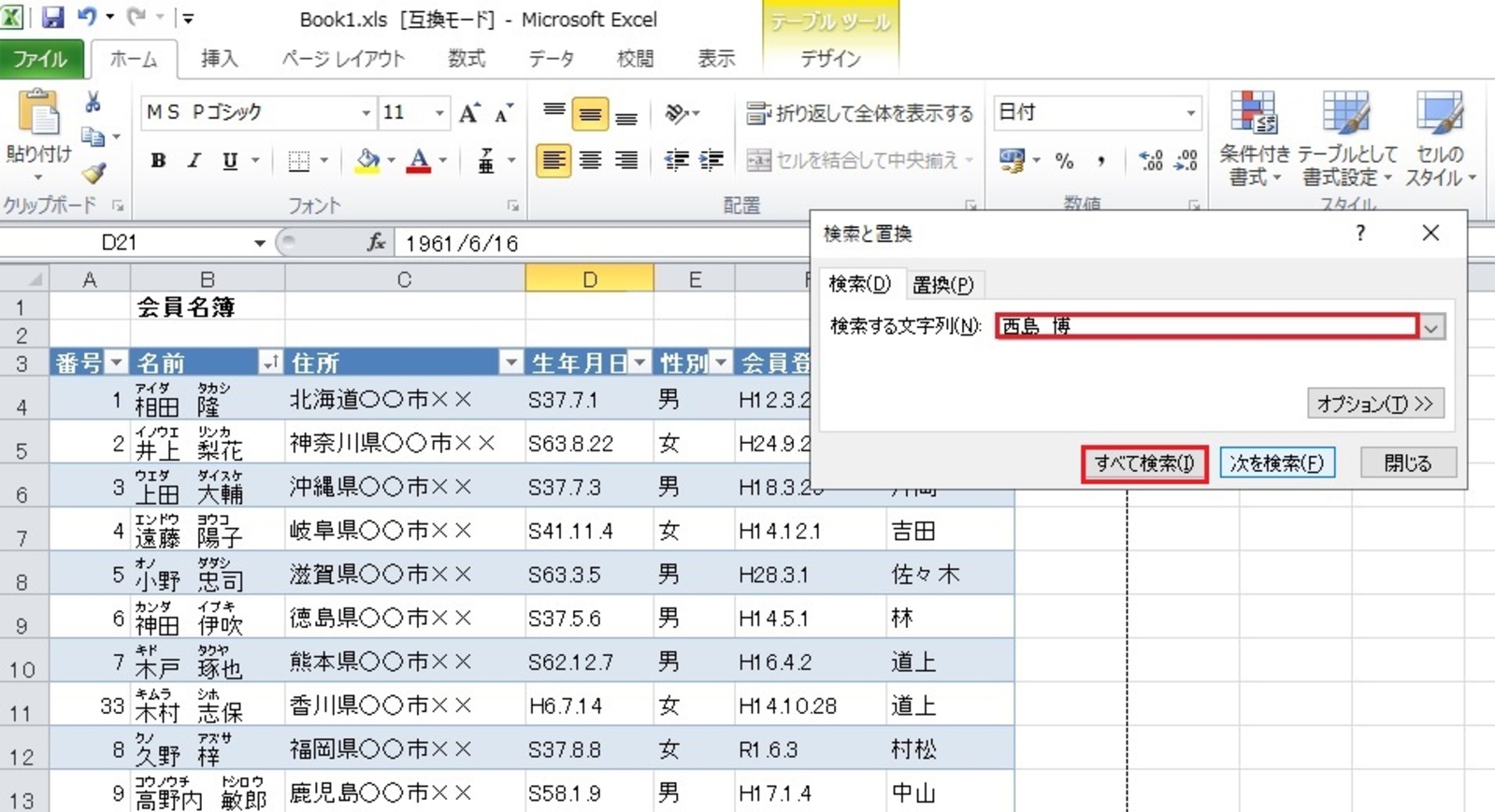Click the decrease decimal icon
Viewport: 1495px width, 812px height.
click(1186, 161)
